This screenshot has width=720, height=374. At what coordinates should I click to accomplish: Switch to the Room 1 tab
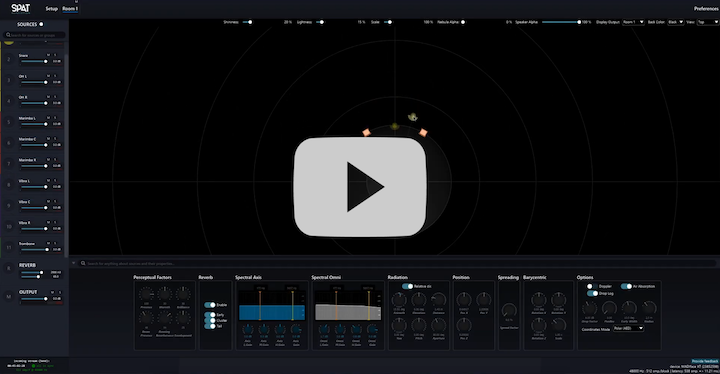(70, 9)
